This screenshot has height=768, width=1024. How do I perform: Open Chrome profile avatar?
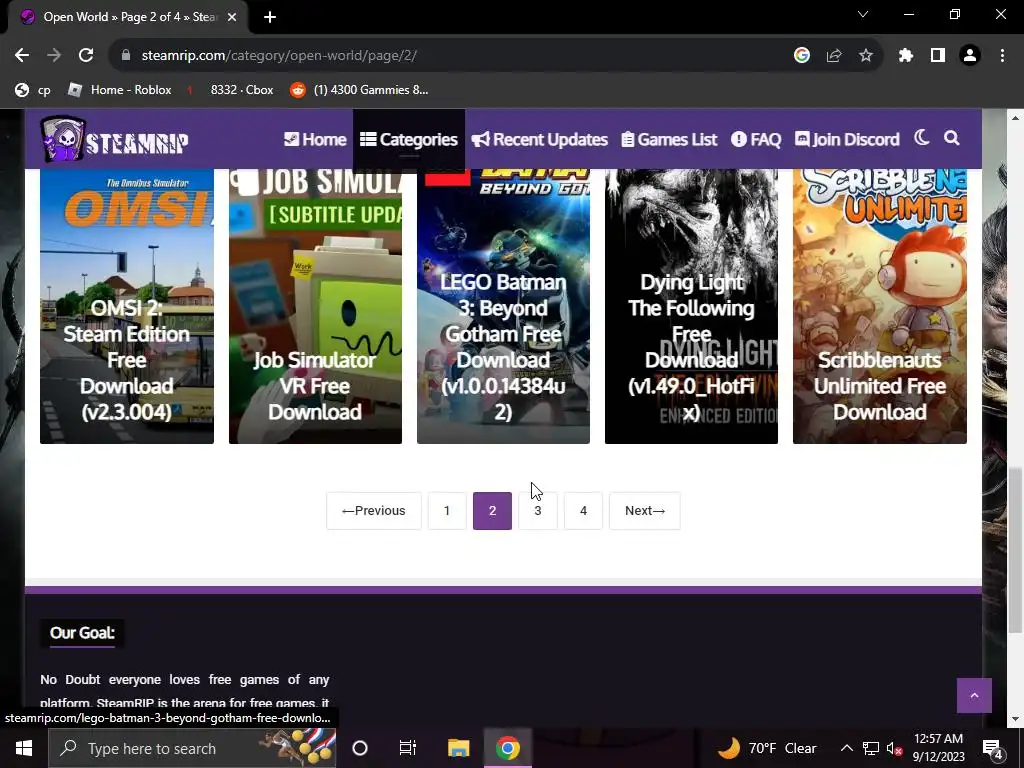[970, 56]
